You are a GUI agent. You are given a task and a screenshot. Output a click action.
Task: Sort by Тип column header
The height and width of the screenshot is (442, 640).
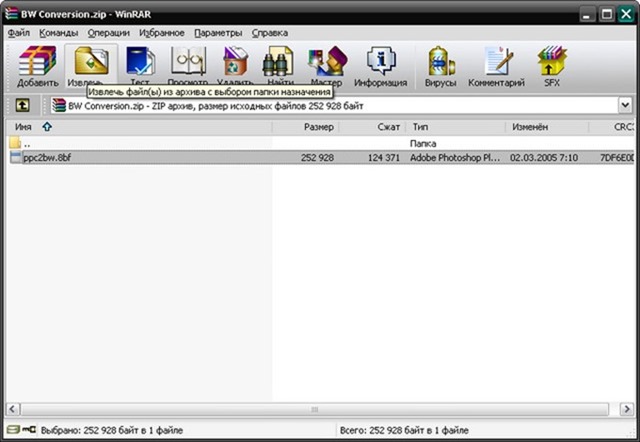click(456, 127)
